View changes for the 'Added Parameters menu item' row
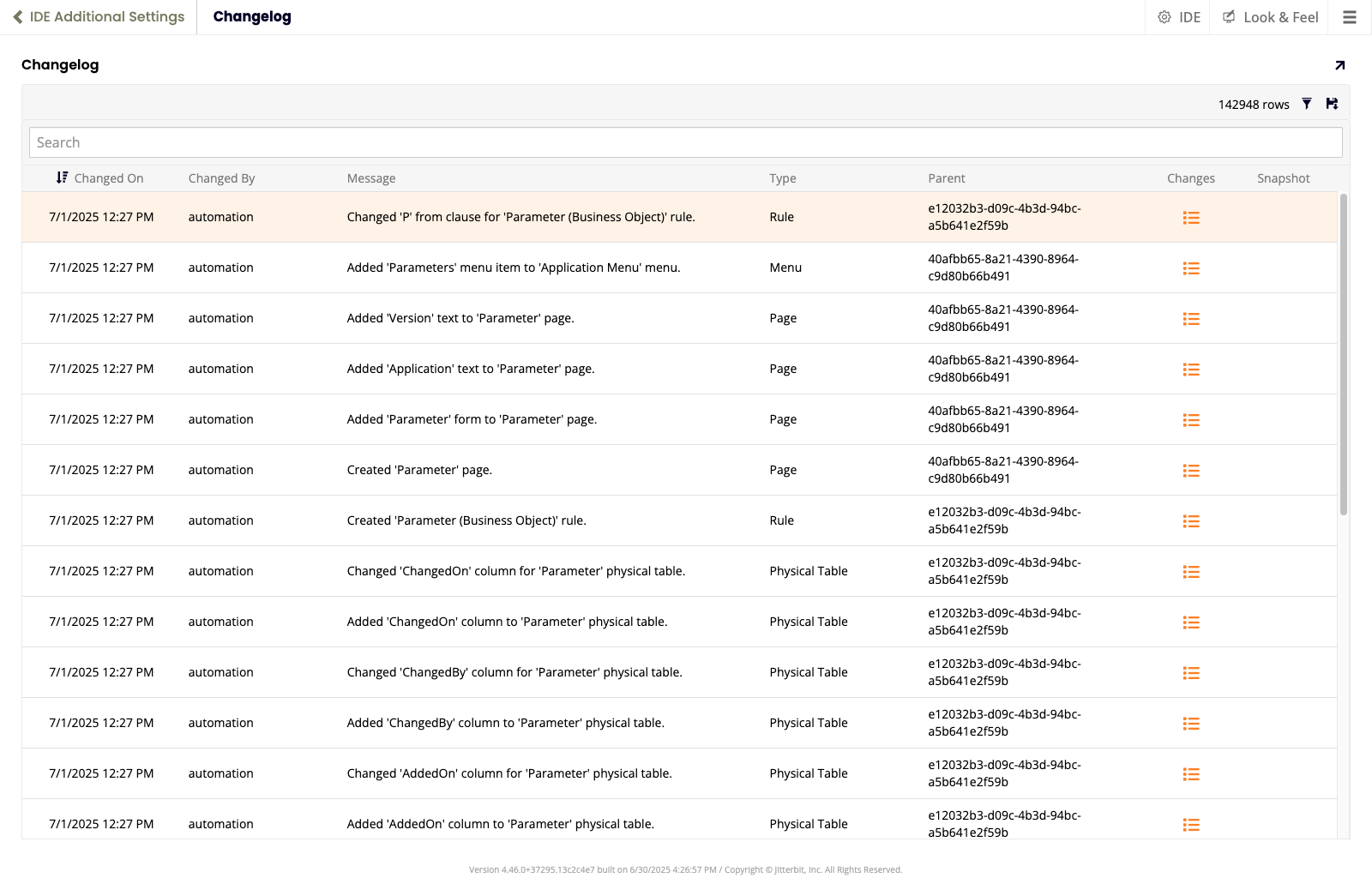Image resolution: width=1372 pixels, height=878 pixels. point(1190,268)
